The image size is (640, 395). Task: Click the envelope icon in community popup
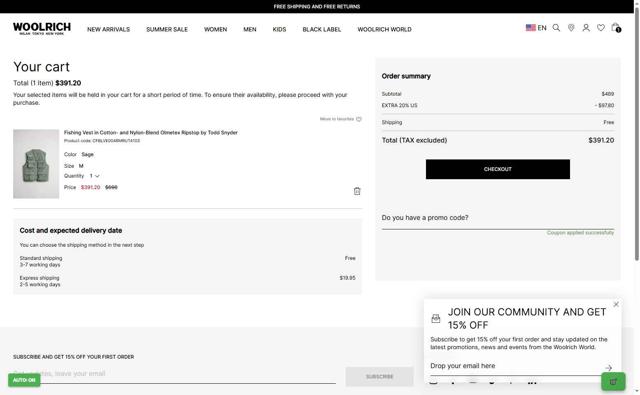point(436,319)
